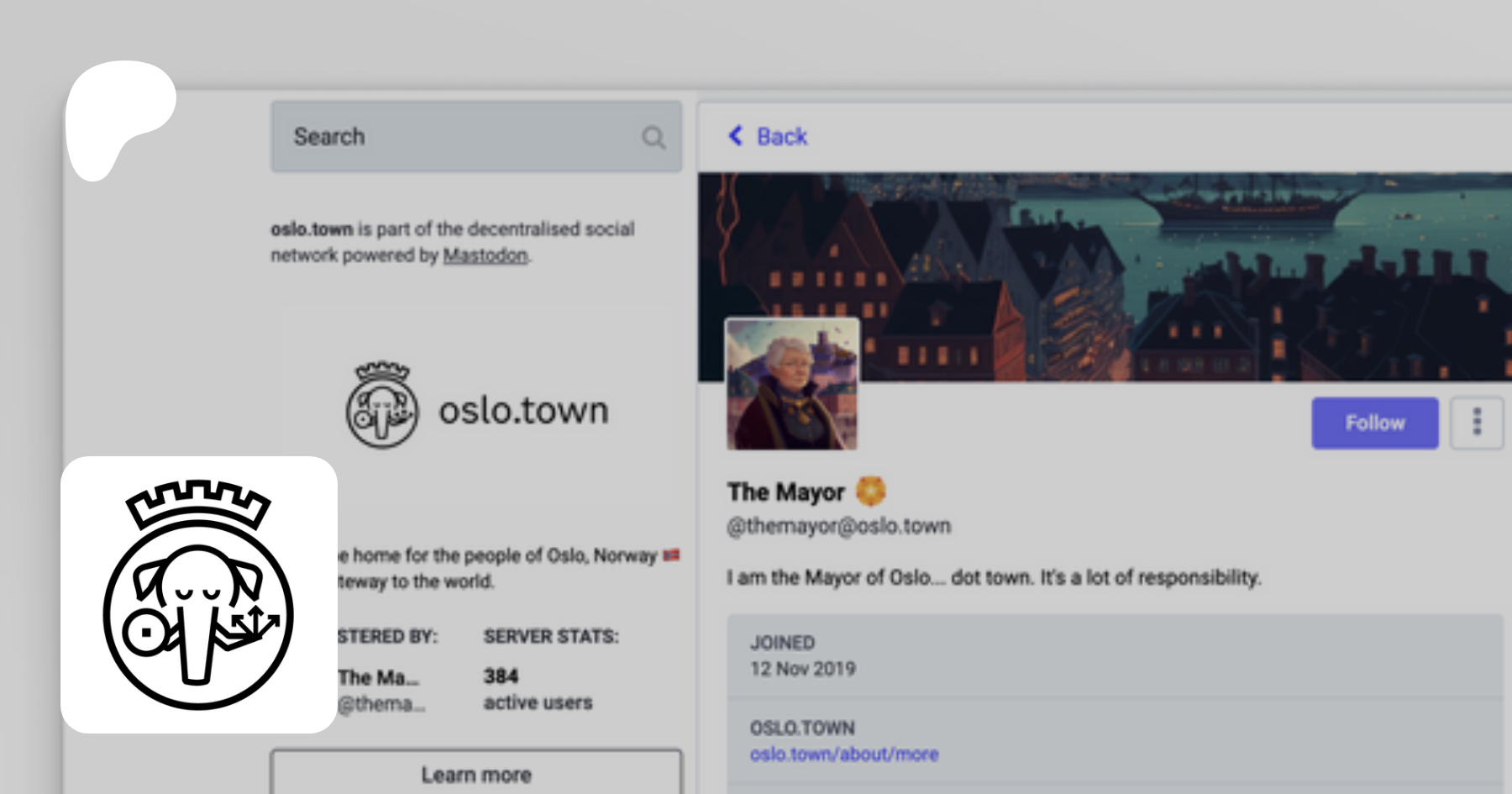Open the Mastodon link
This screenshot has width=1512, height=794.
pyautogui.click(x=486, y=255)
